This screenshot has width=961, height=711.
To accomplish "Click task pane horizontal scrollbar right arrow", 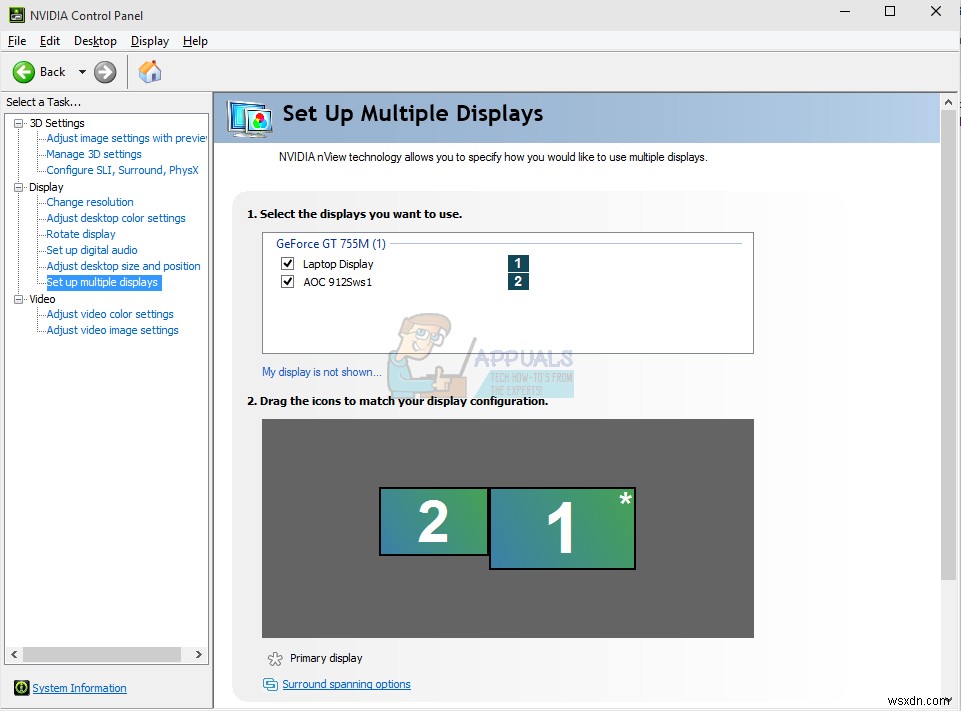I will point(199,654).
